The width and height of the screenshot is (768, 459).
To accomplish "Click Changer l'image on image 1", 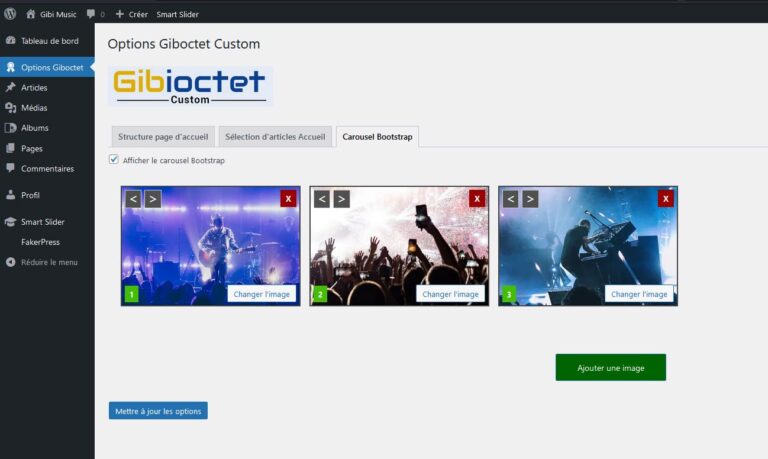I will [262, 294].
